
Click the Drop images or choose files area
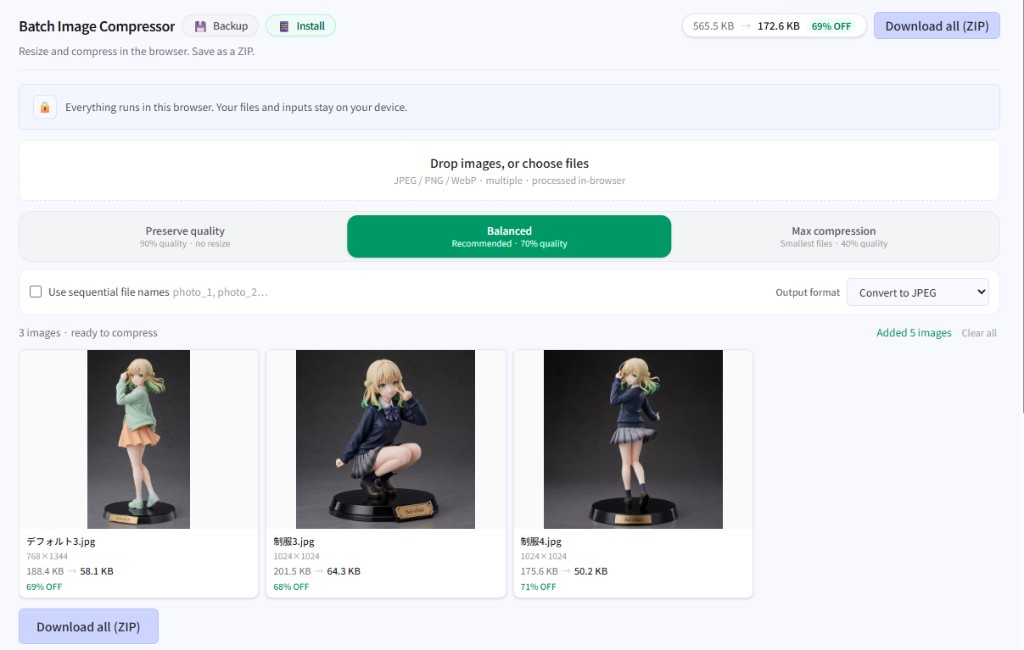(x=509, y=171)
